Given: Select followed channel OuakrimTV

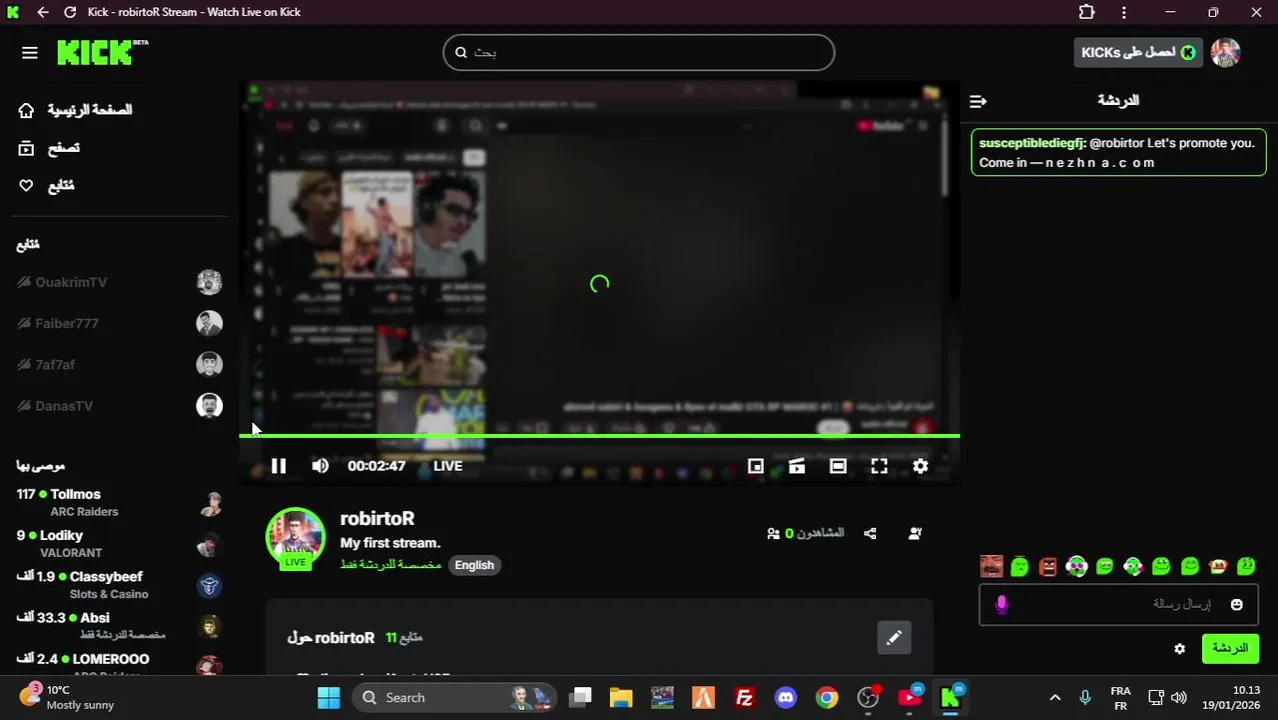Looking at the screenshot, I should coord(119,282).
